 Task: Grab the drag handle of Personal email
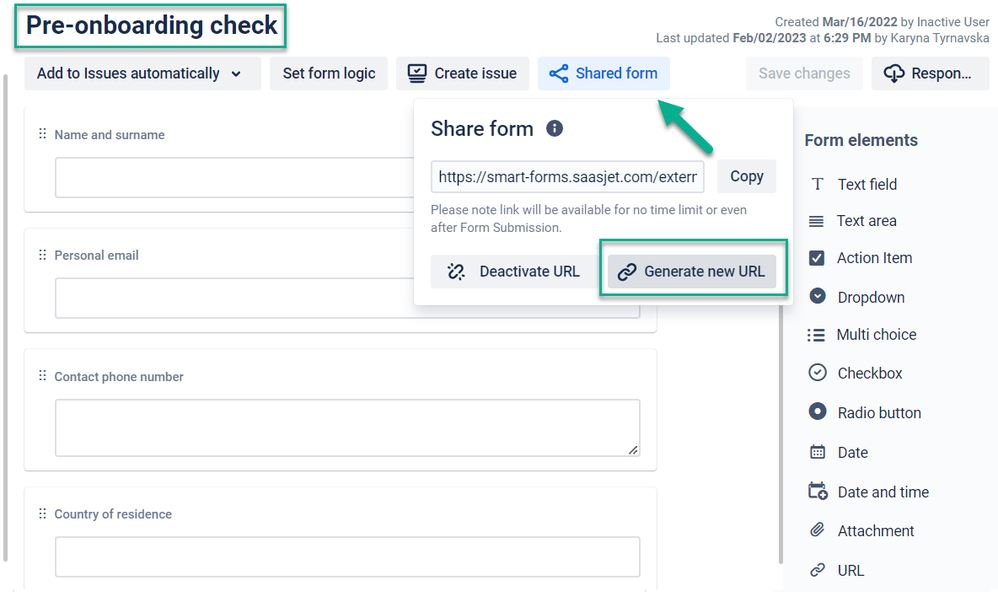tap(42, 255)
